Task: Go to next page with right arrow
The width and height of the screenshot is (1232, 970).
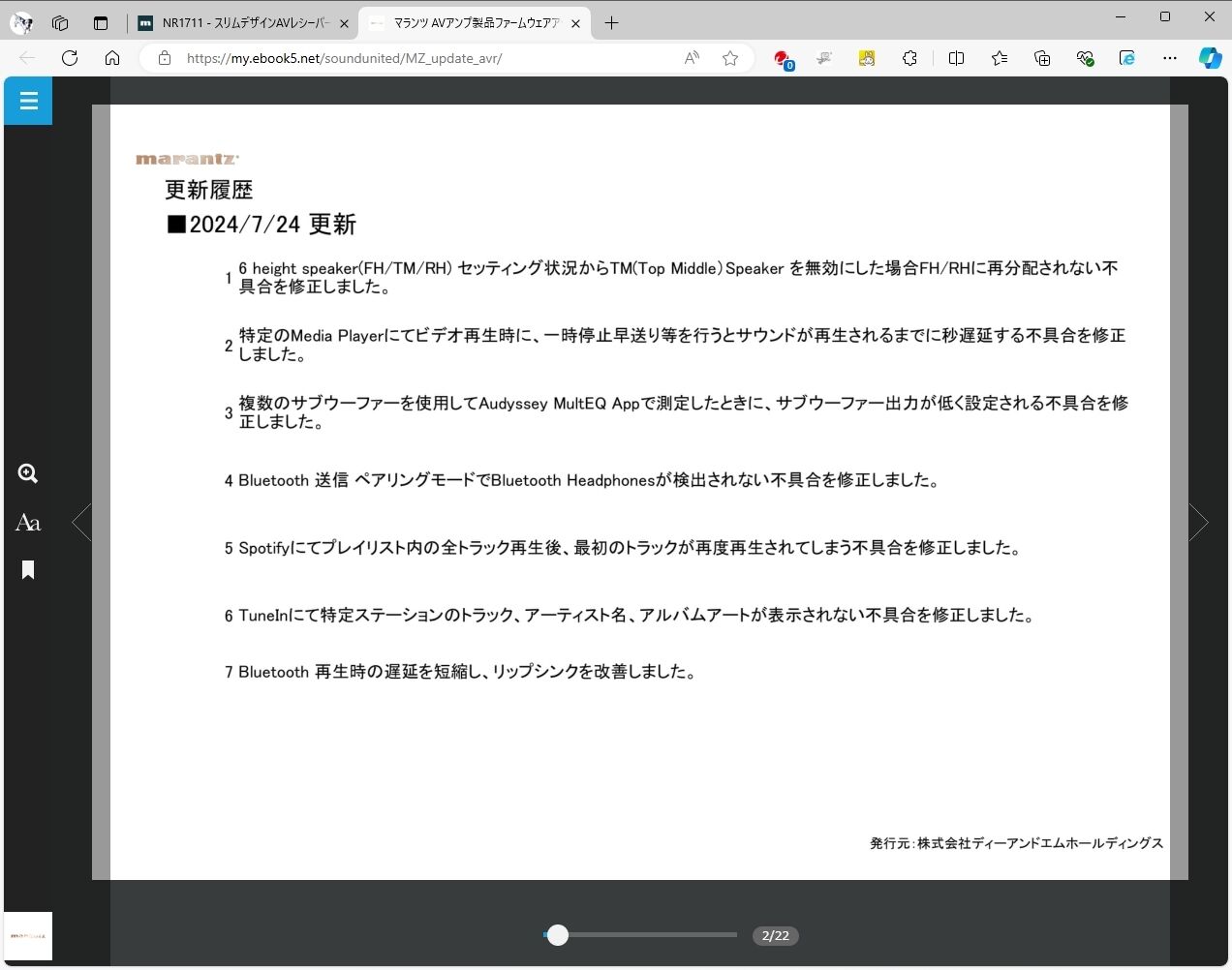Action: [x=1199, y=523]
